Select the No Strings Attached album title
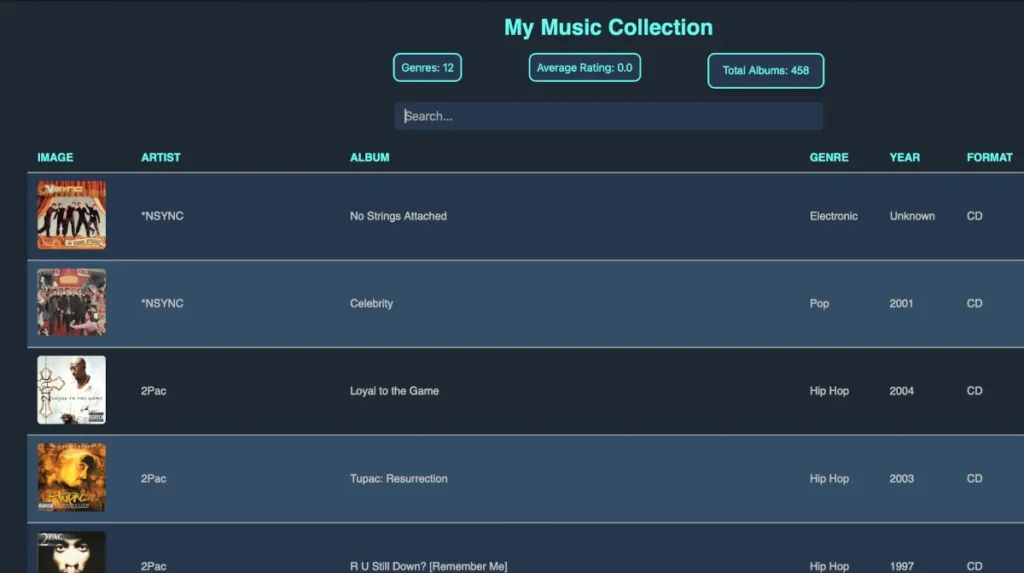 [x=398, y=216]
